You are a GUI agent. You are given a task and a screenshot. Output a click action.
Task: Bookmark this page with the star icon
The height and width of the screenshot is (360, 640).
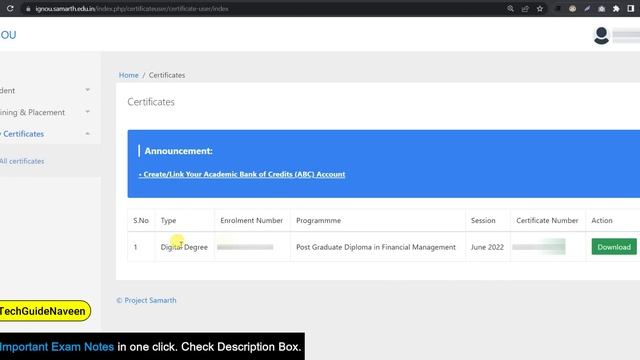point(540,9)
